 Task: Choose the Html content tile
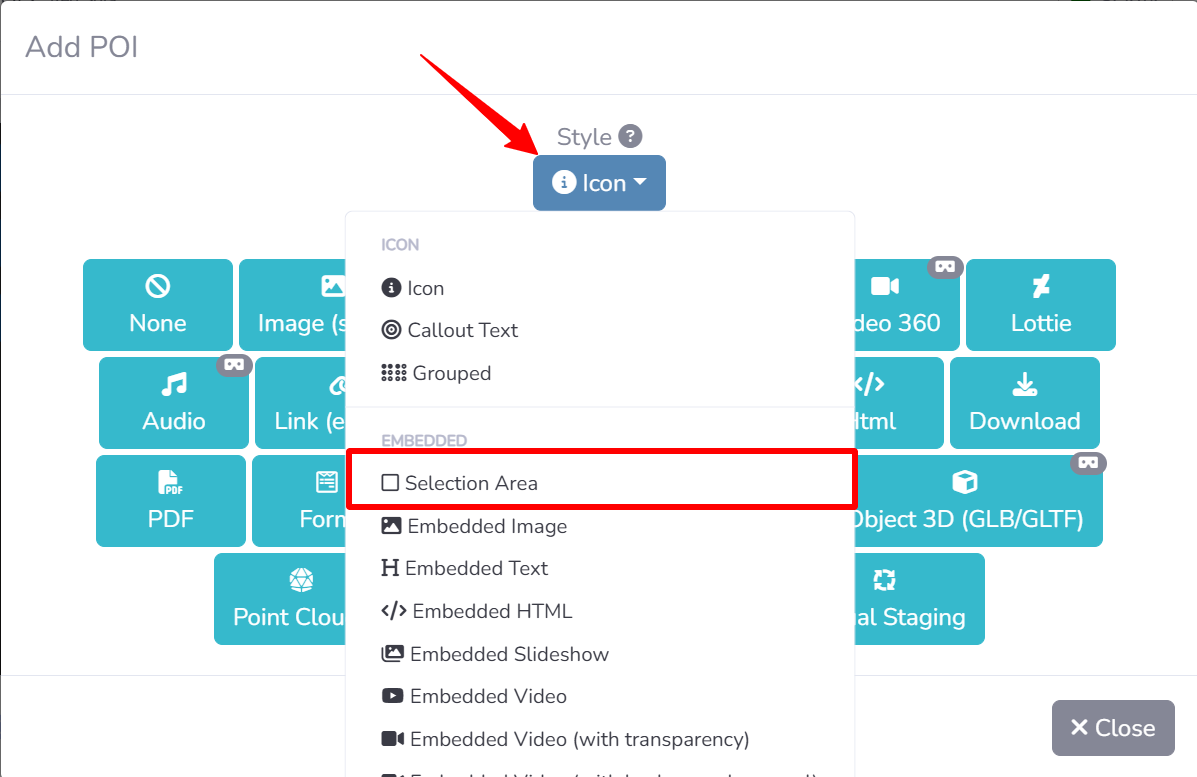coord(895,403)
